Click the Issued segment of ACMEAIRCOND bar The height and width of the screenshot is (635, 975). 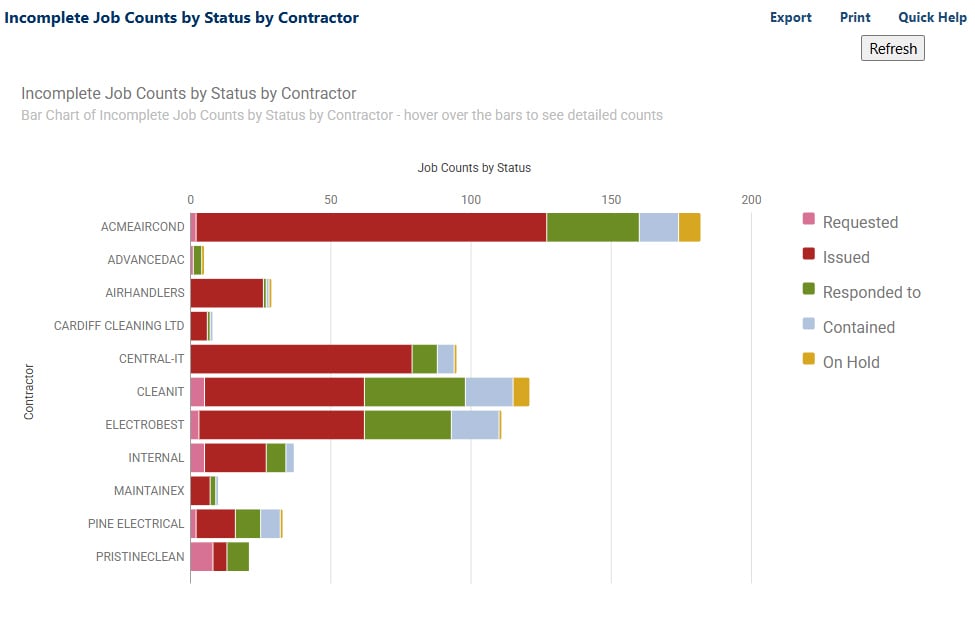tap(370, 226)
